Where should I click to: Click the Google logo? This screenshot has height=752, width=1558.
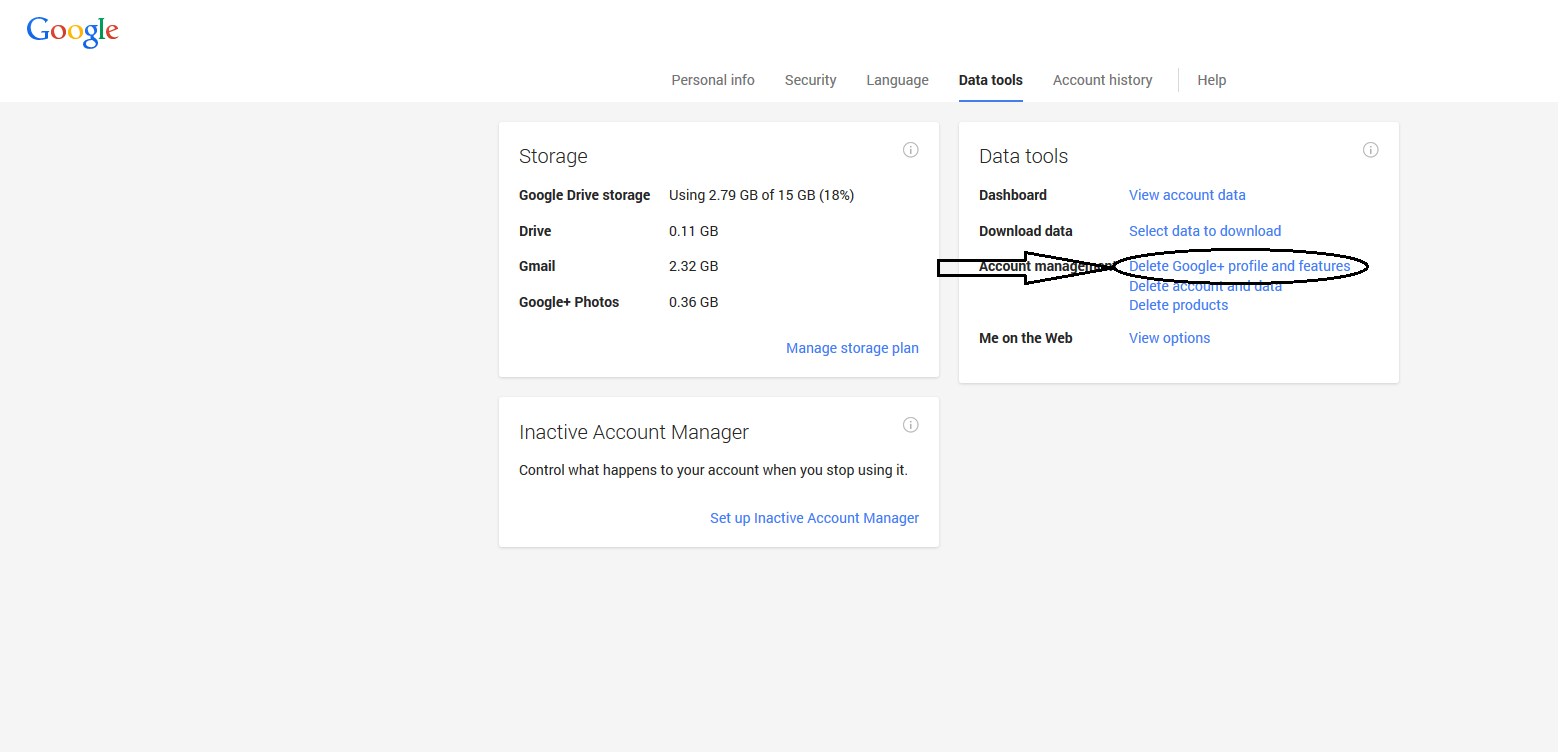coord(73,32)
